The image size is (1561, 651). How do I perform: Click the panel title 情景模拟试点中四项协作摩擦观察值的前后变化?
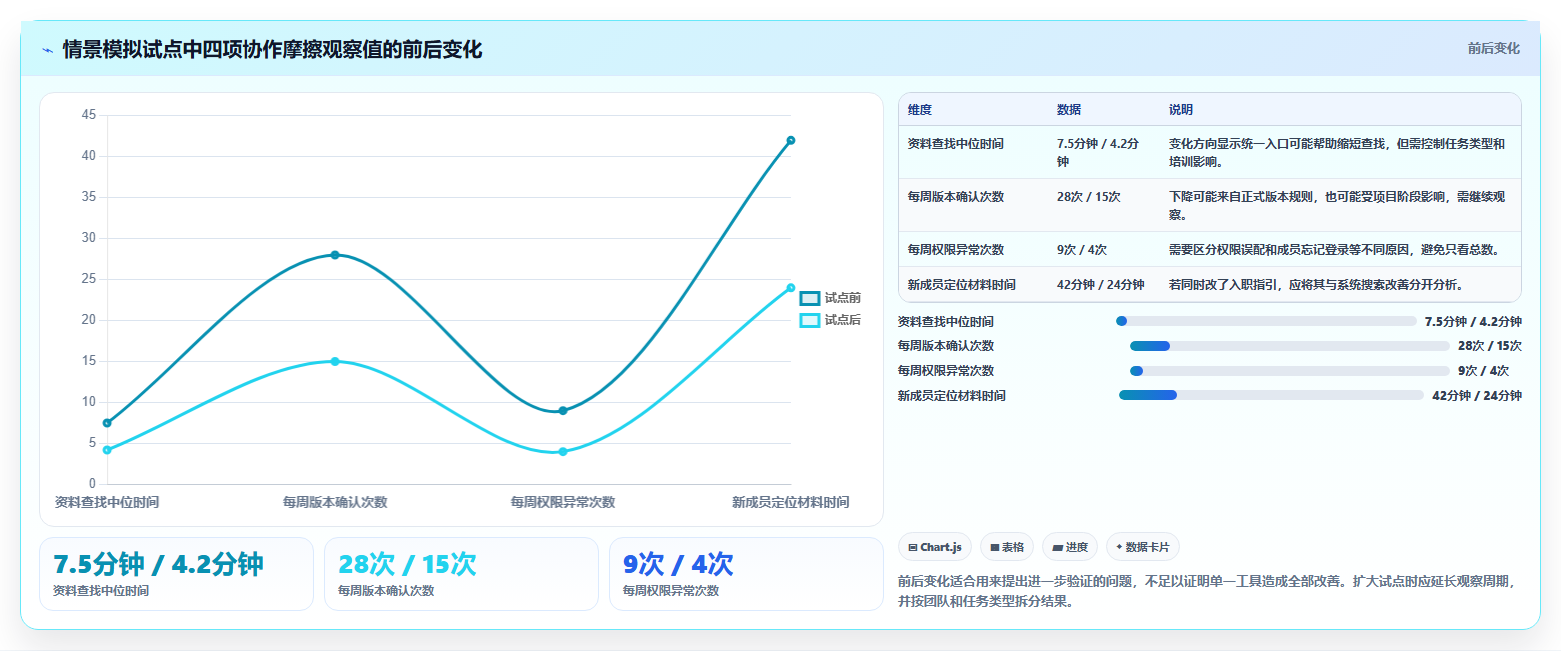coord(272,50)
